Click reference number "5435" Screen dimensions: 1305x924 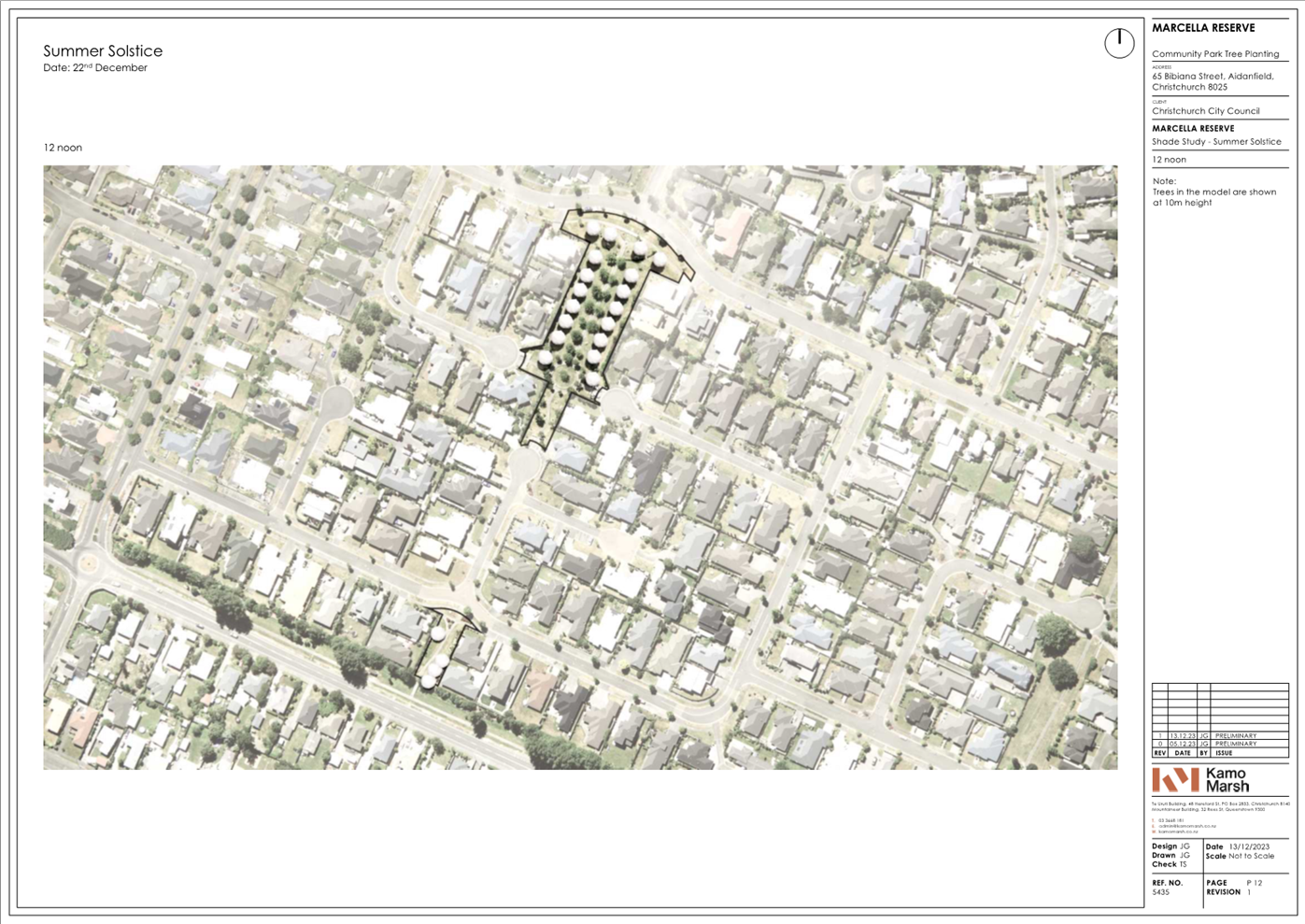point(1160,892)
